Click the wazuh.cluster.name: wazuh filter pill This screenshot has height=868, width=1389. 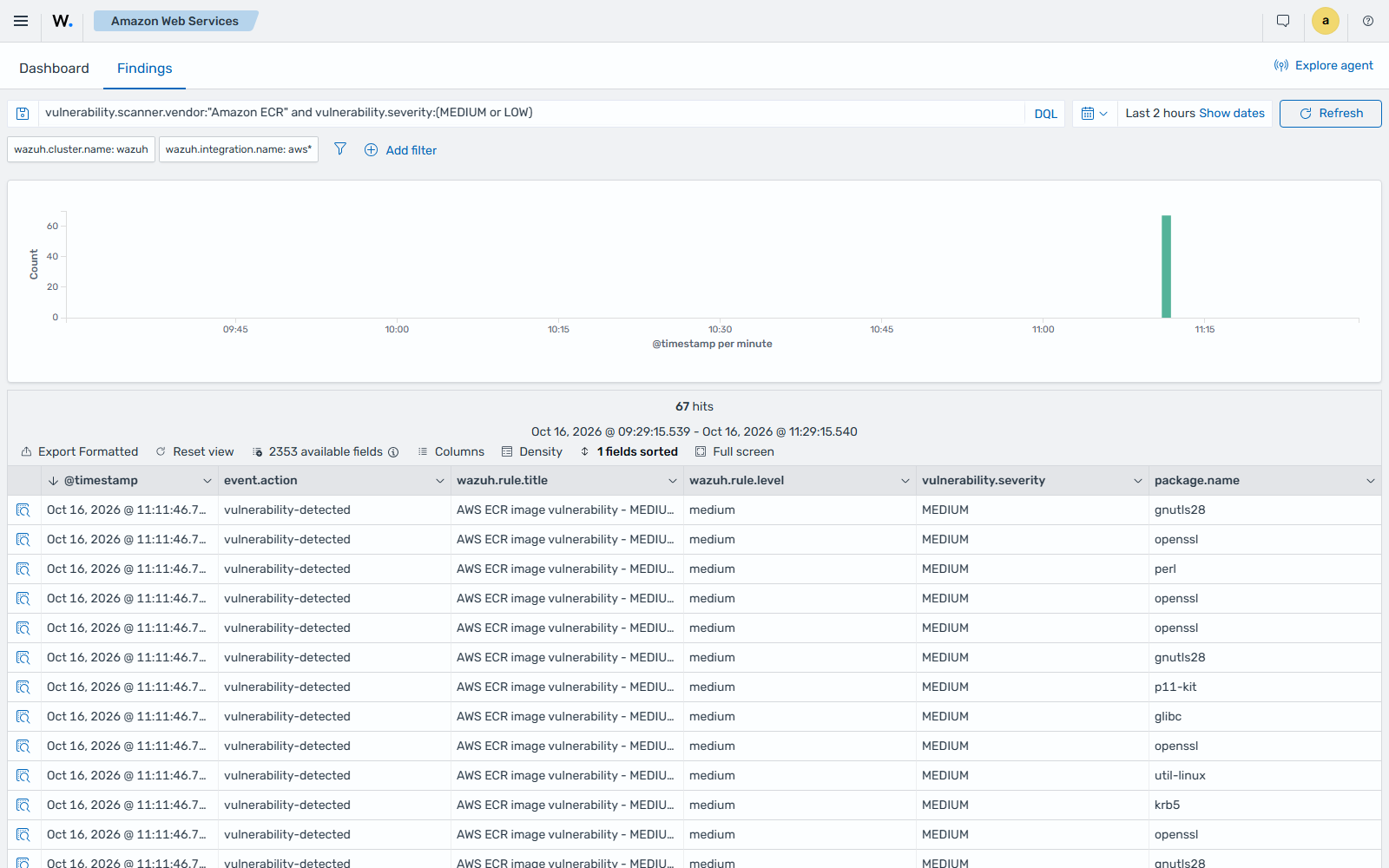click(x=82, y=149)
